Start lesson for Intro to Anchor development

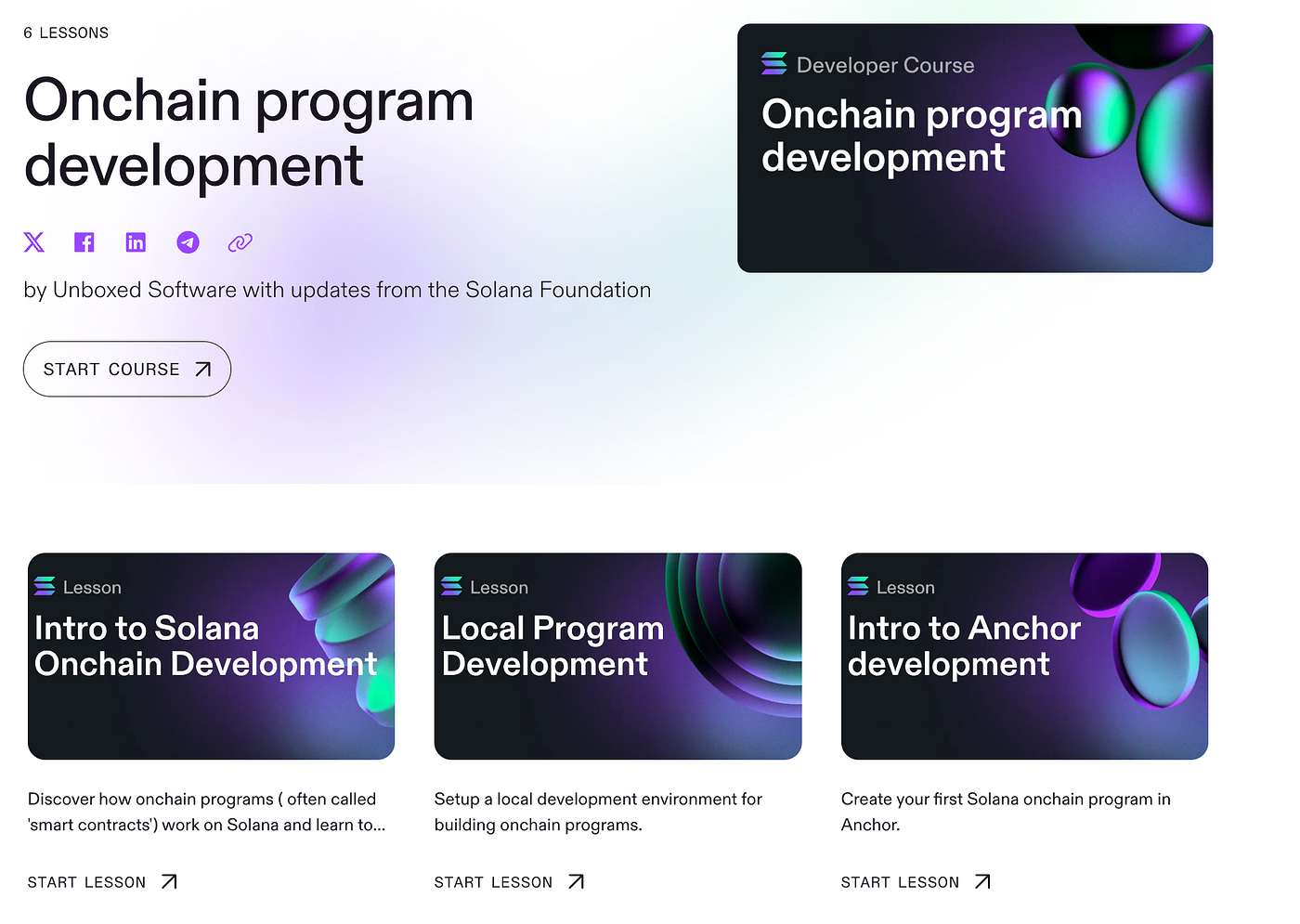tap(916, 882)
